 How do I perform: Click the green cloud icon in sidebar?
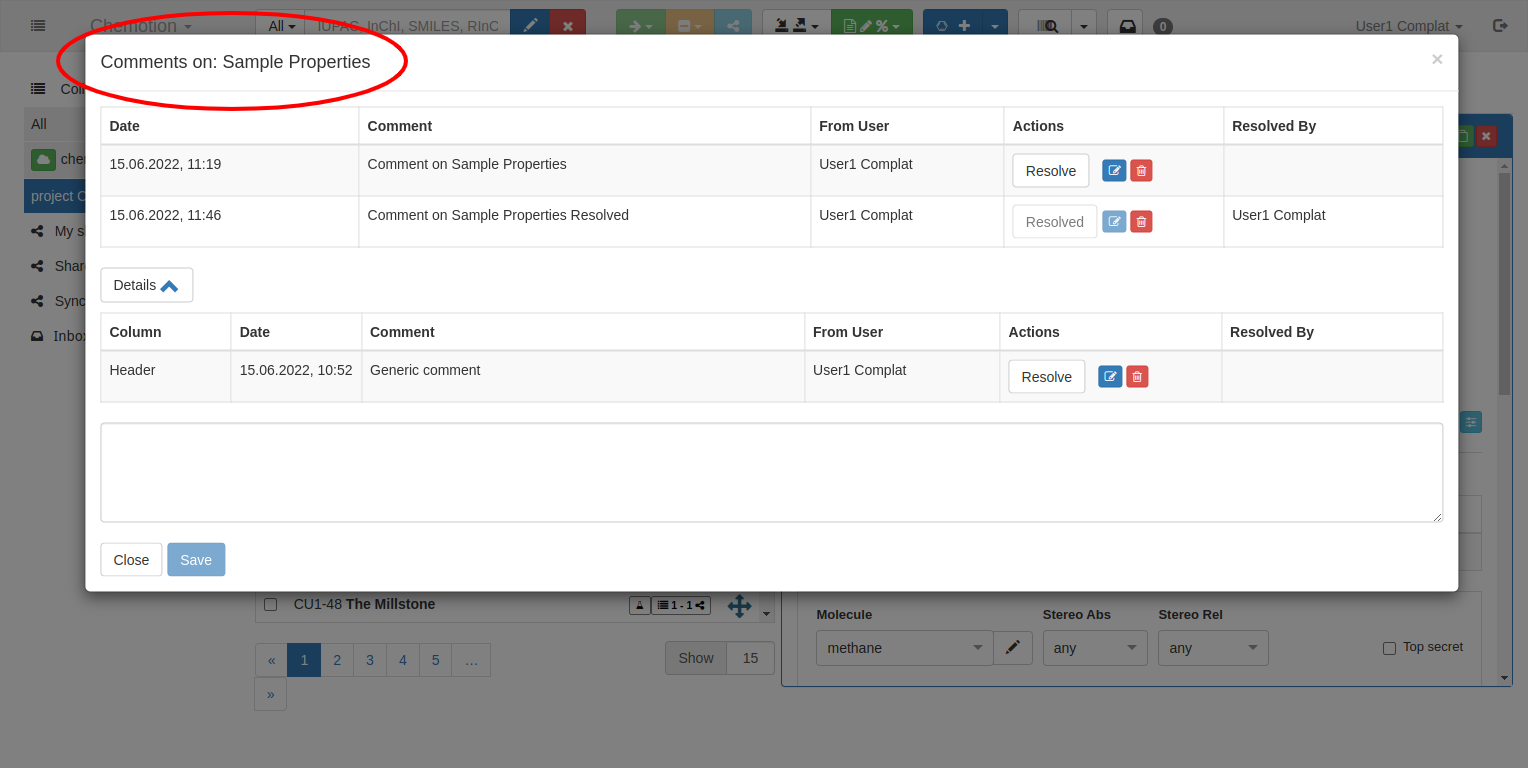click(43, 159)
